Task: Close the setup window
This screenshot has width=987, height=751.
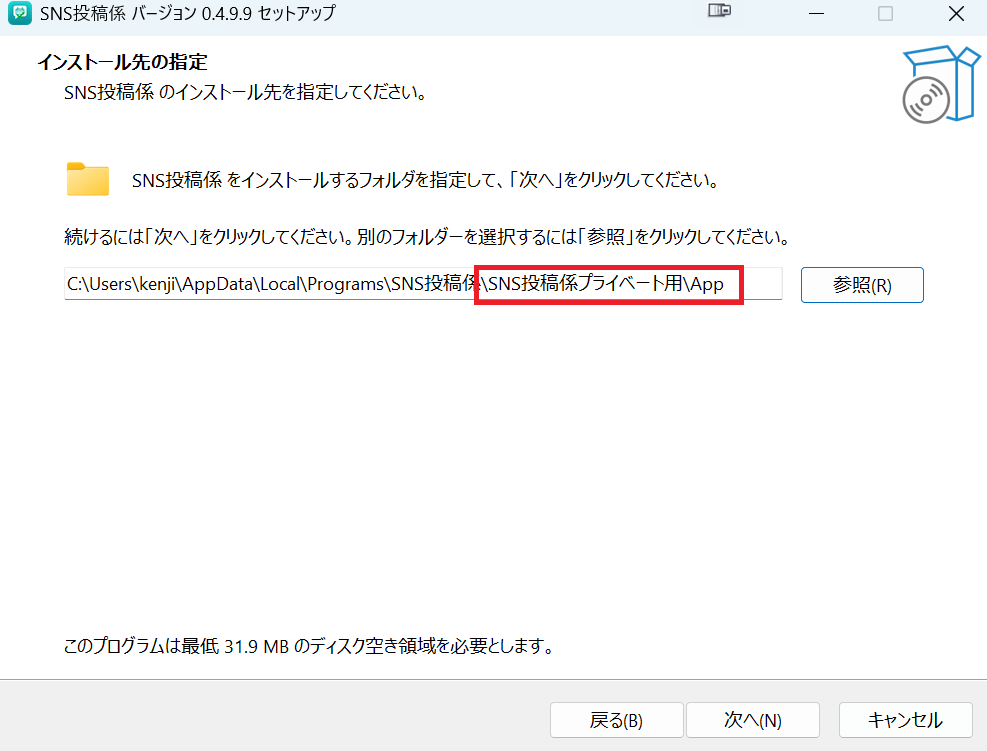Action: tap(956, 13)
